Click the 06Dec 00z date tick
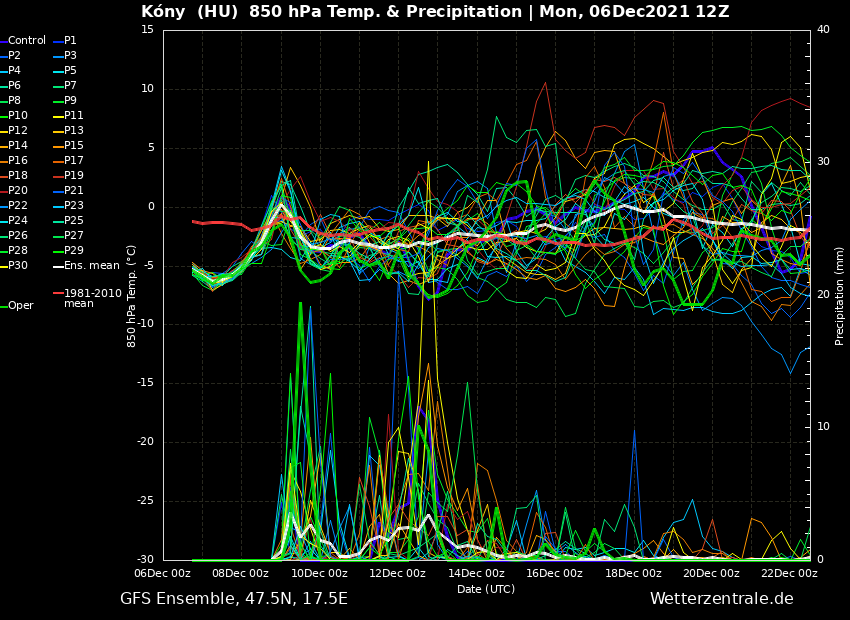 click(163, 573)
